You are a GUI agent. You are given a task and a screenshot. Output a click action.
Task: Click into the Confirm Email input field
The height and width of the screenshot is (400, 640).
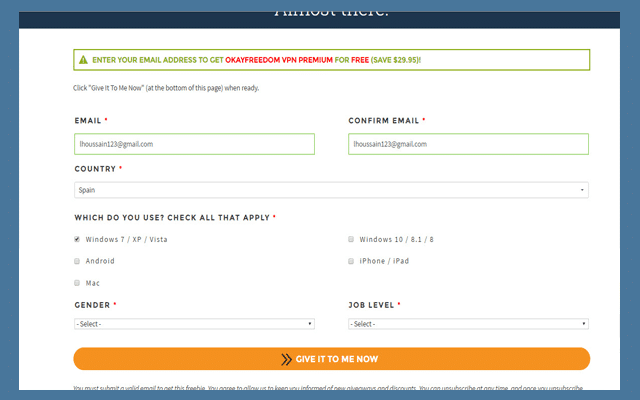pyautogui.click(x=468, y=144)
